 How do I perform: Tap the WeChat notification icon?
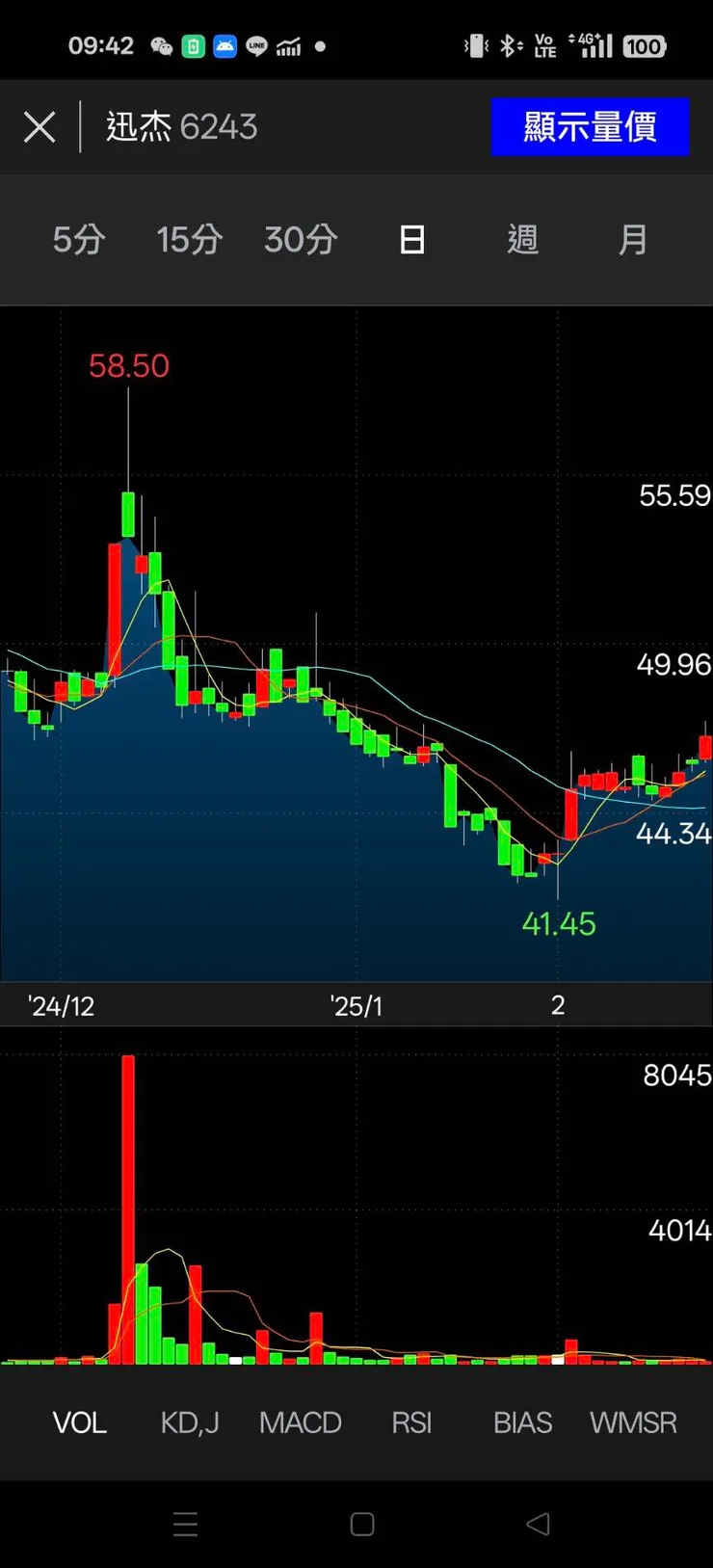point(162,46)
